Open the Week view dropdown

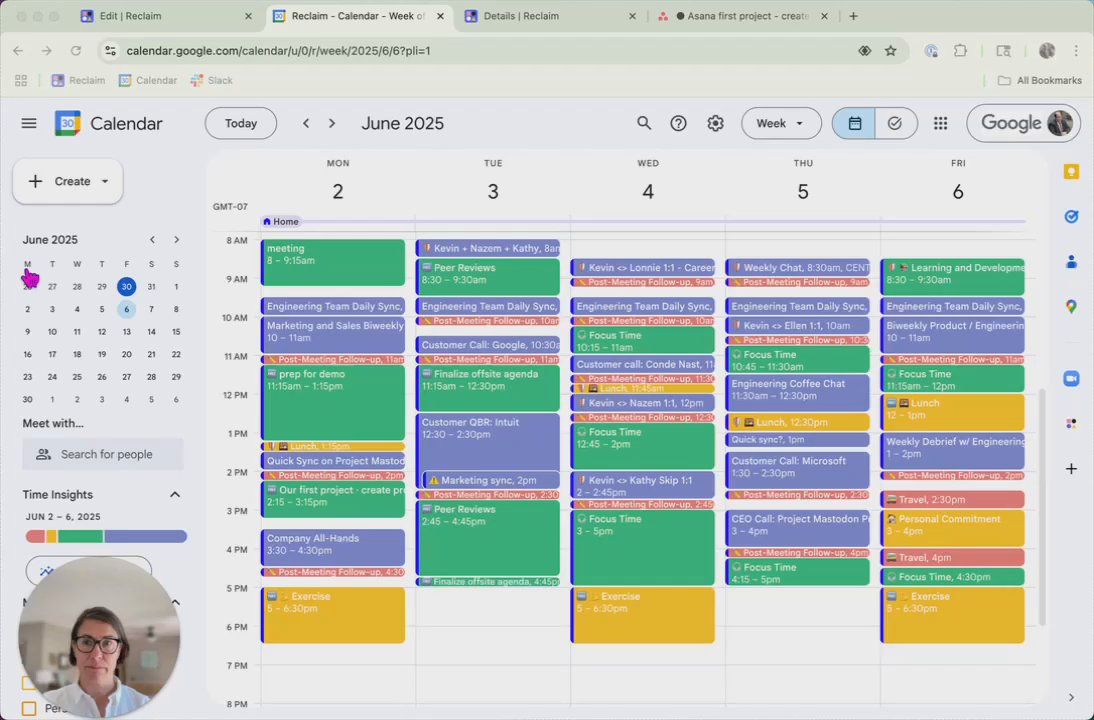tap(781, 123)
